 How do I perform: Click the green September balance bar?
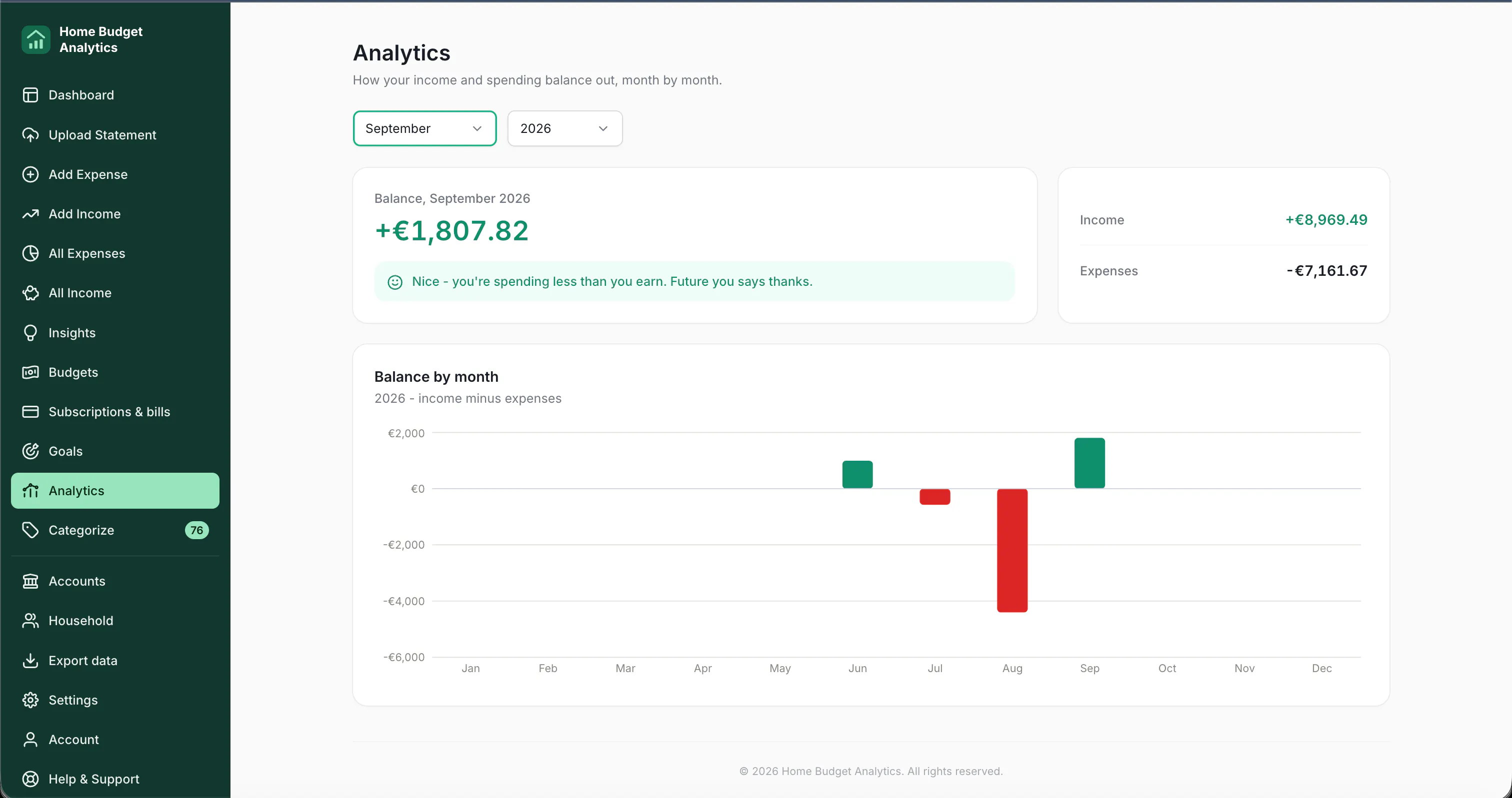tap(1089, 463)
